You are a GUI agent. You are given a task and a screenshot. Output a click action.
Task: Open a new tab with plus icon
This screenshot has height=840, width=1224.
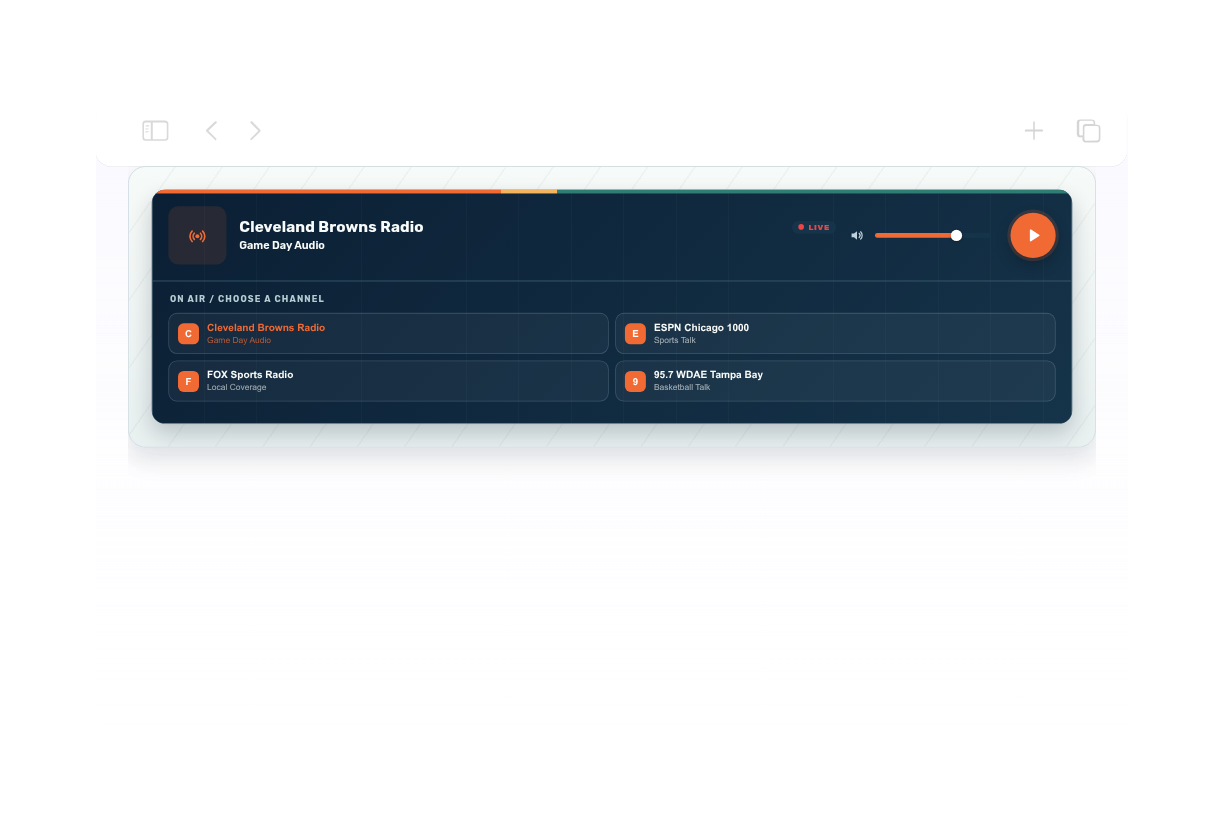point(1033,131)
